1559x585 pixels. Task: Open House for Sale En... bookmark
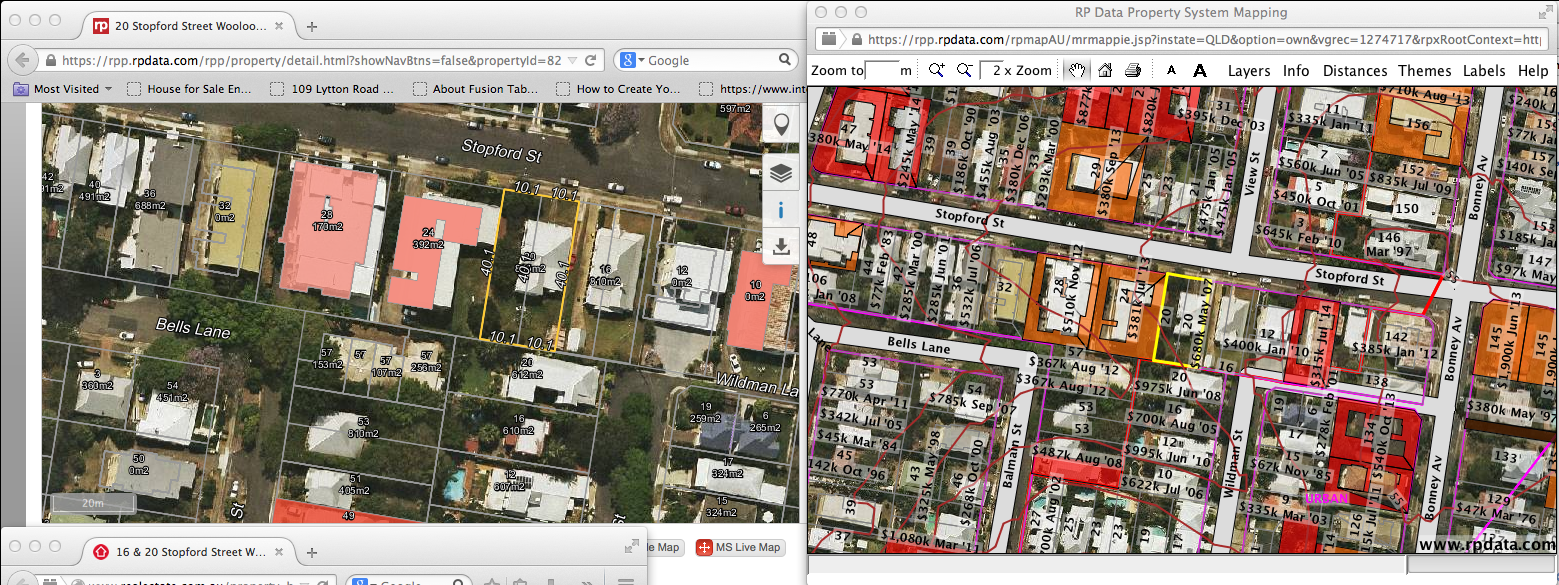tap(190, 89)
